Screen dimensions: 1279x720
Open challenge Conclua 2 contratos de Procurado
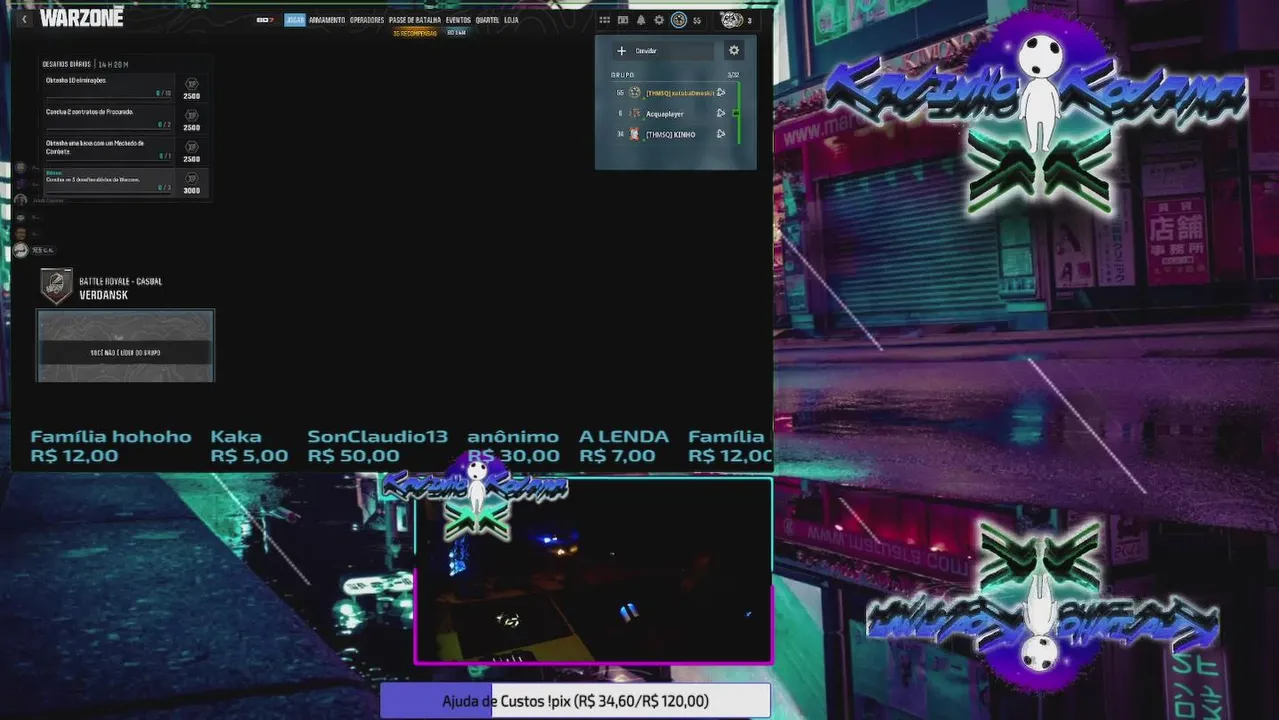[x=109, y=118]
